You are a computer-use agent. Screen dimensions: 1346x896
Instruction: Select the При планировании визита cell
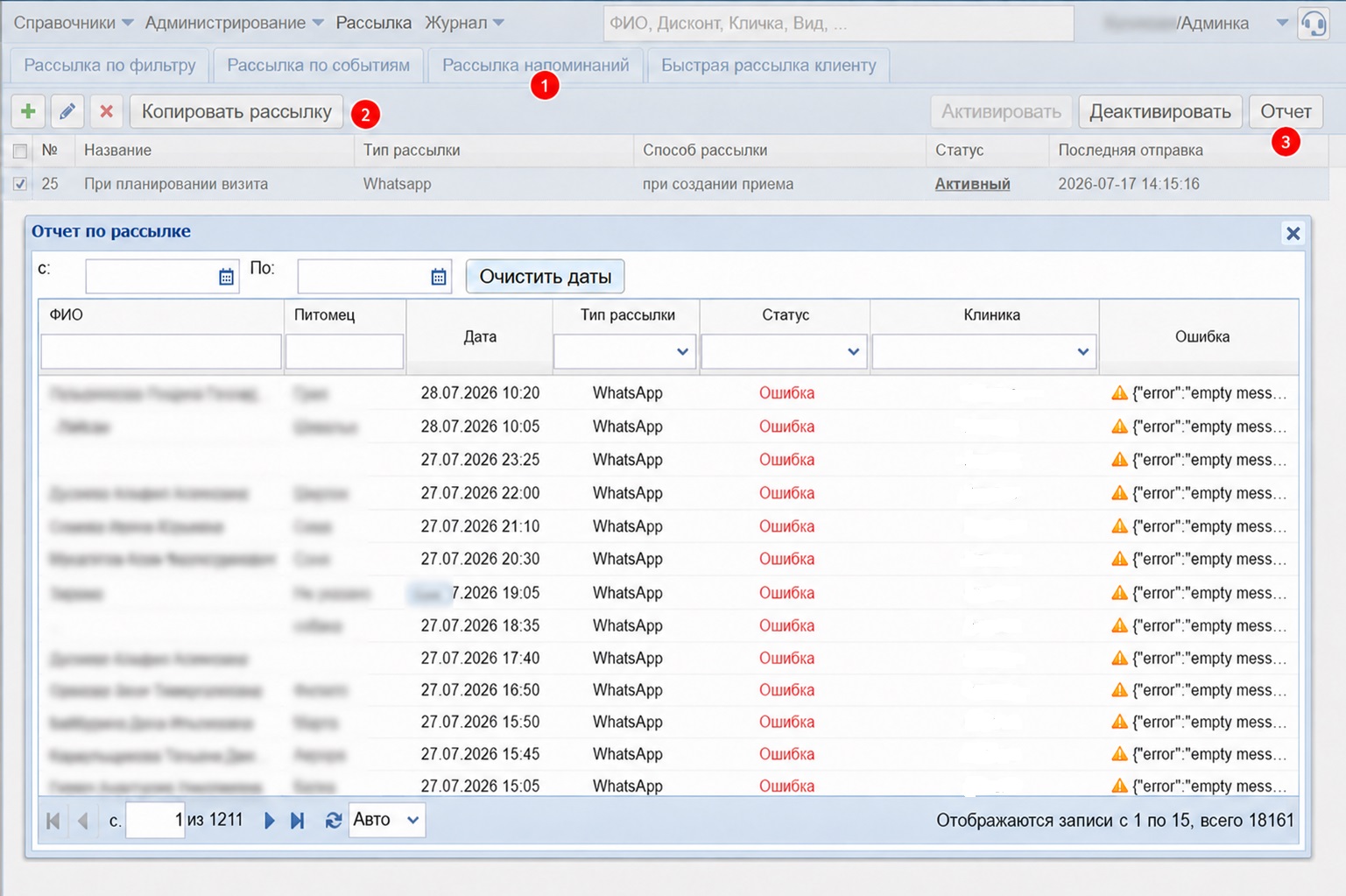176,184
